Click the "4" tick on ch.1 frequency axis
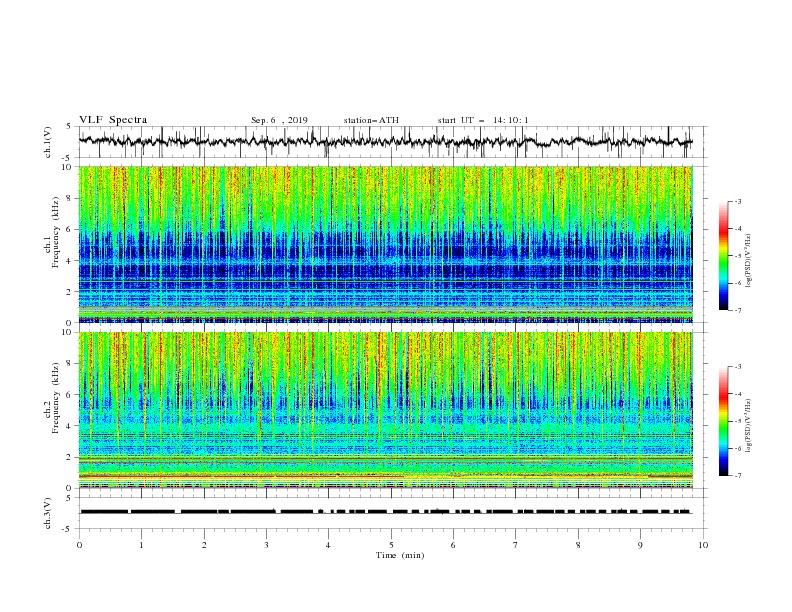The width and height of the screenshot is (792, 612). tap(69, 261)
